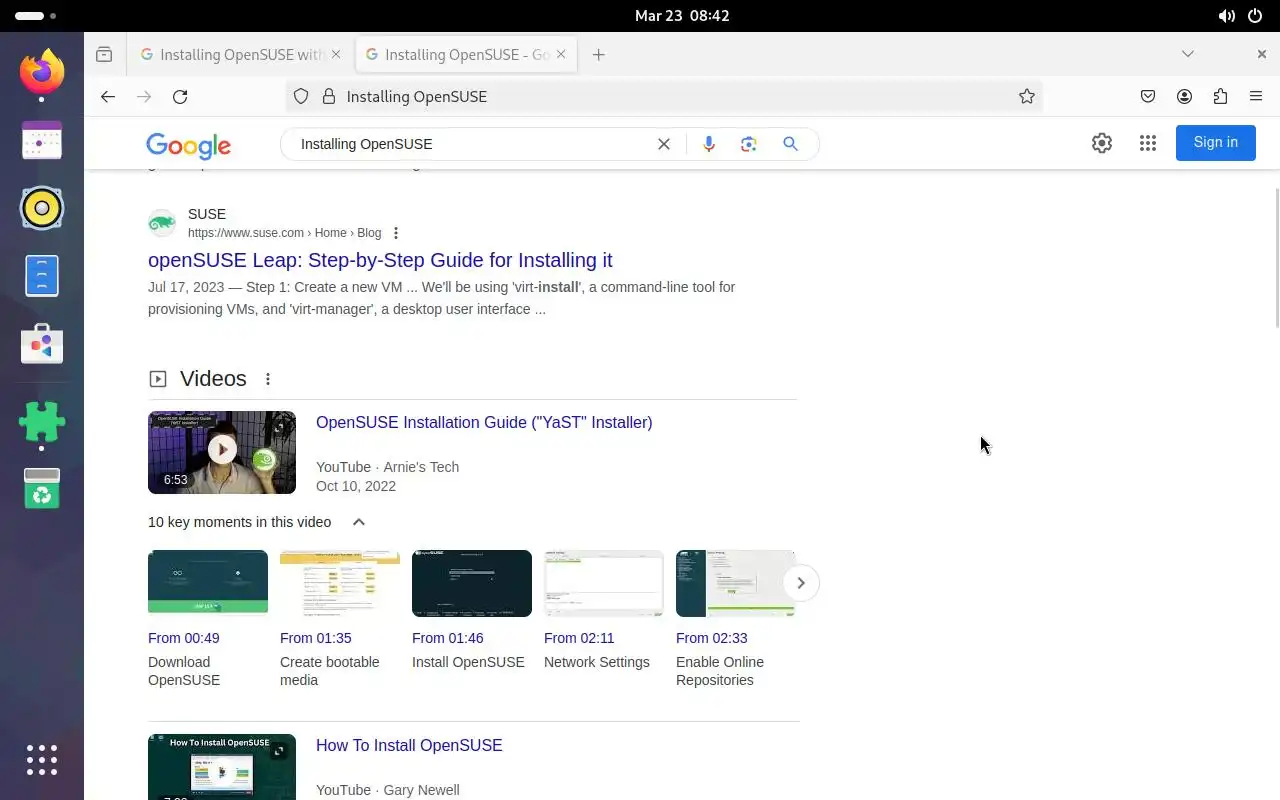Image resolution: width=1280 pixels, height=800 pixels.
Task: Click the From 01:35 timestamp
Action: pyautogui.click(x=316, y=638)
